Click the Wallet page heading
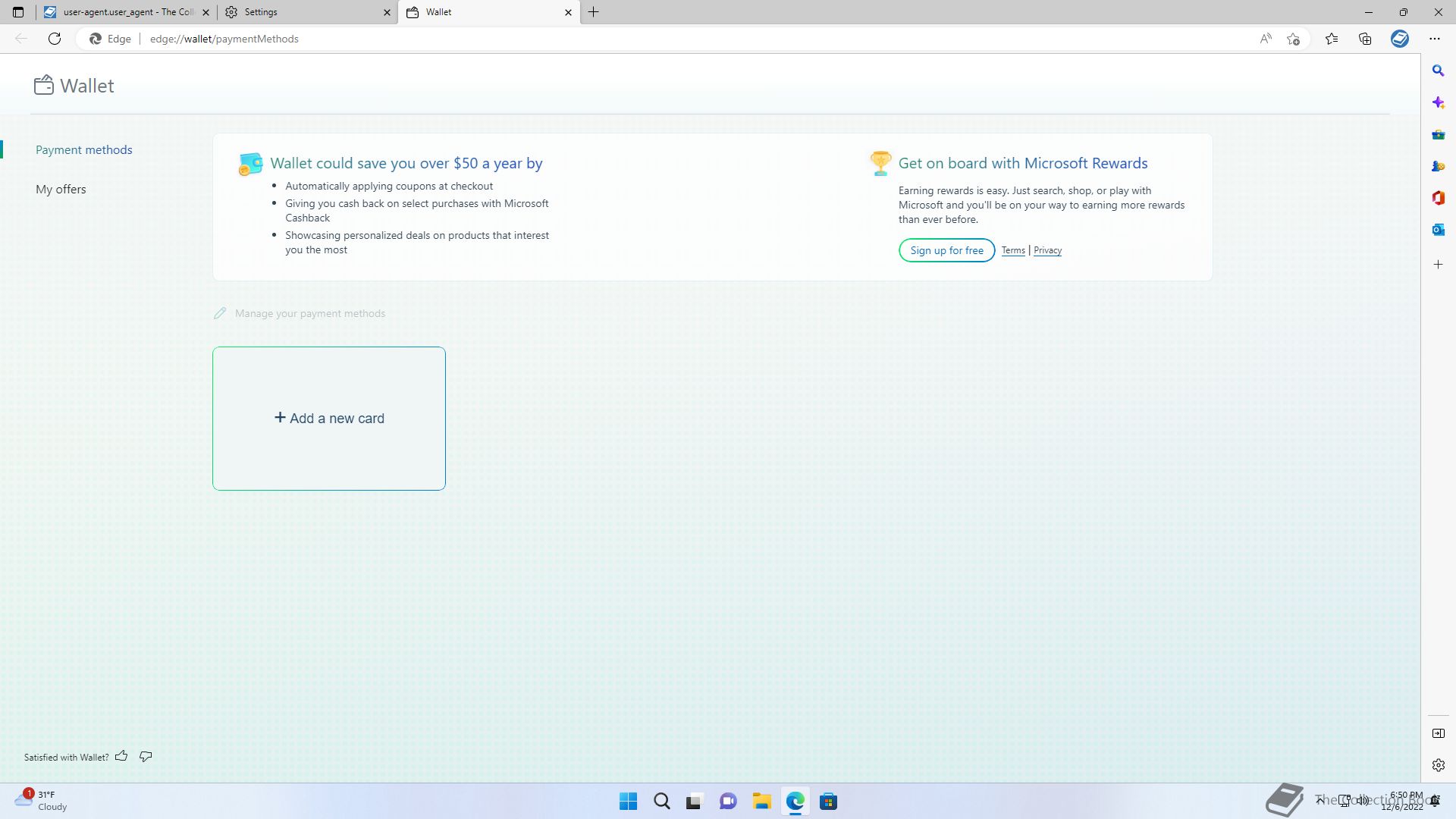The image size is (1456, 819). [x=87, y=86]
